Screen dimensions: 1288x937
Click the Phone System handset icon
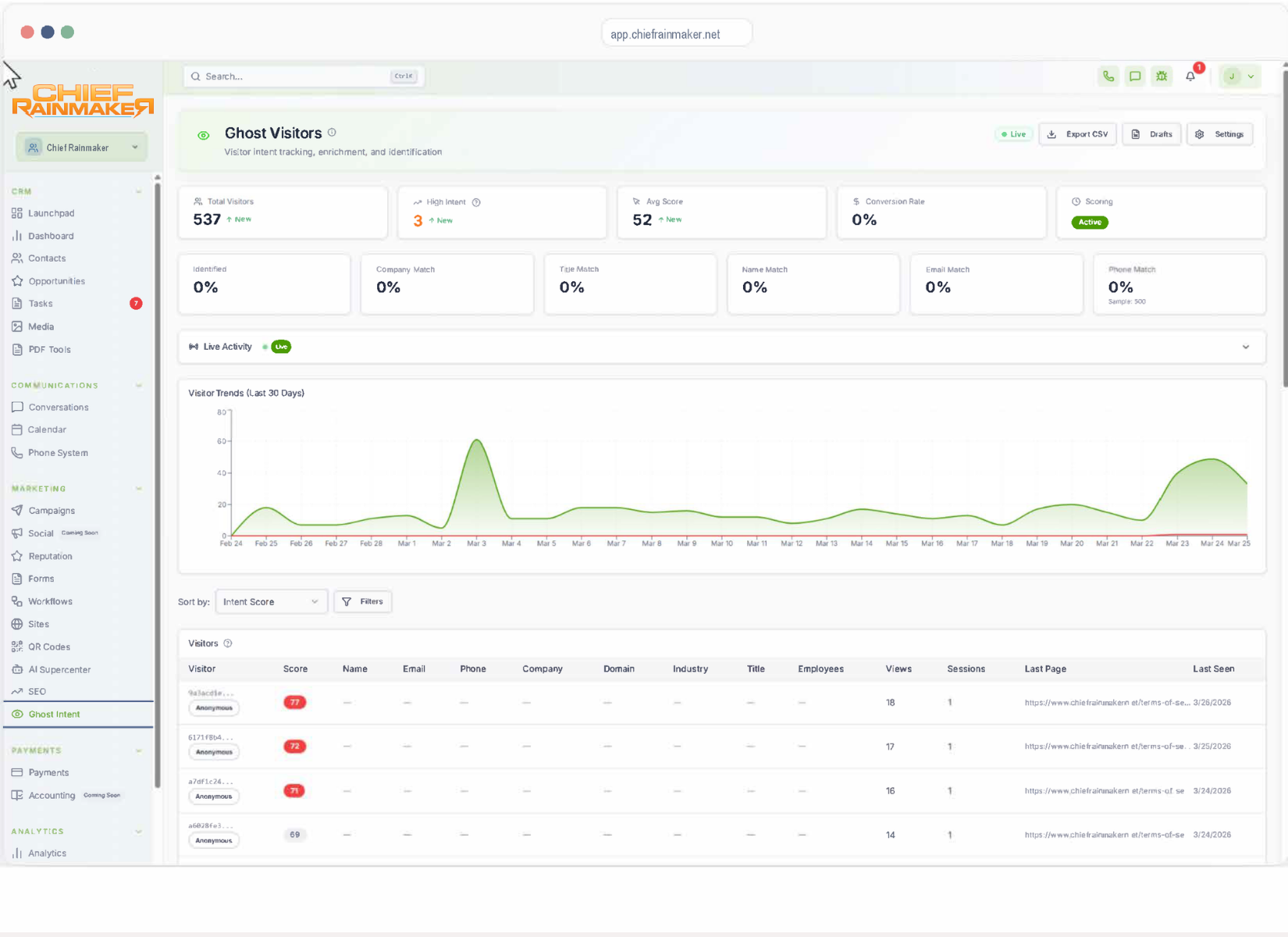click(17, 453)
